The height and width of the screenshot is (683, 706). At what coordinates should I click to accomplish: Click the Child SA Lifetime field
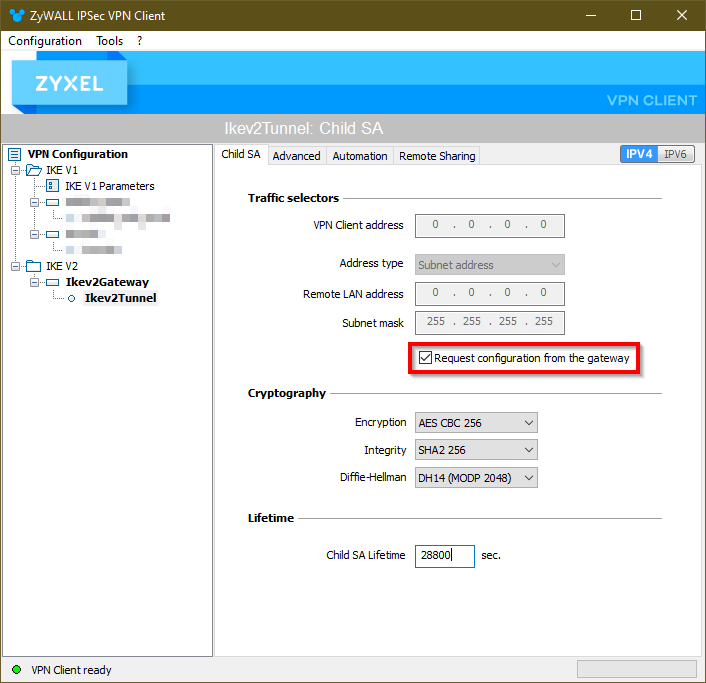tap(444, 555)
